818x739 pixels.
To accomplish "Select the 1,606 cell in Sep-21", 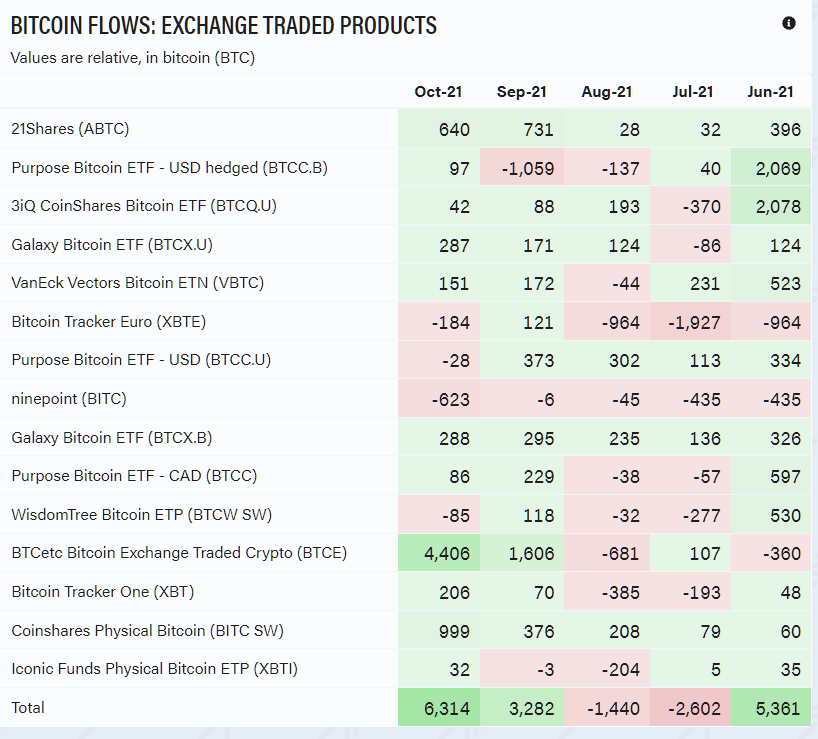I will click(x=522, y=552).
